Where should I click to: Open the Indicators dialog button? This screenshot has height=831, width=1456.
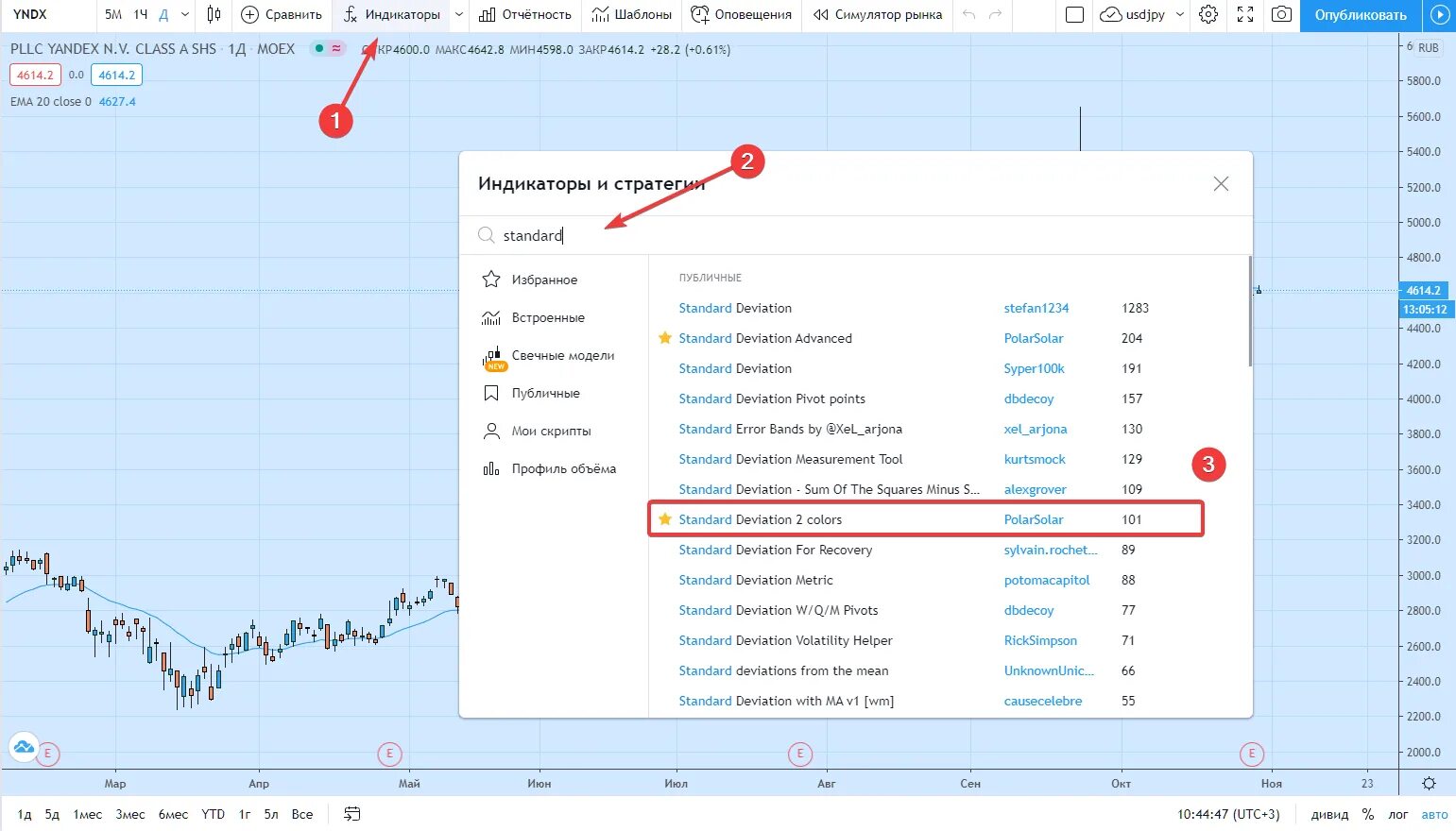[x=392, y=14]
